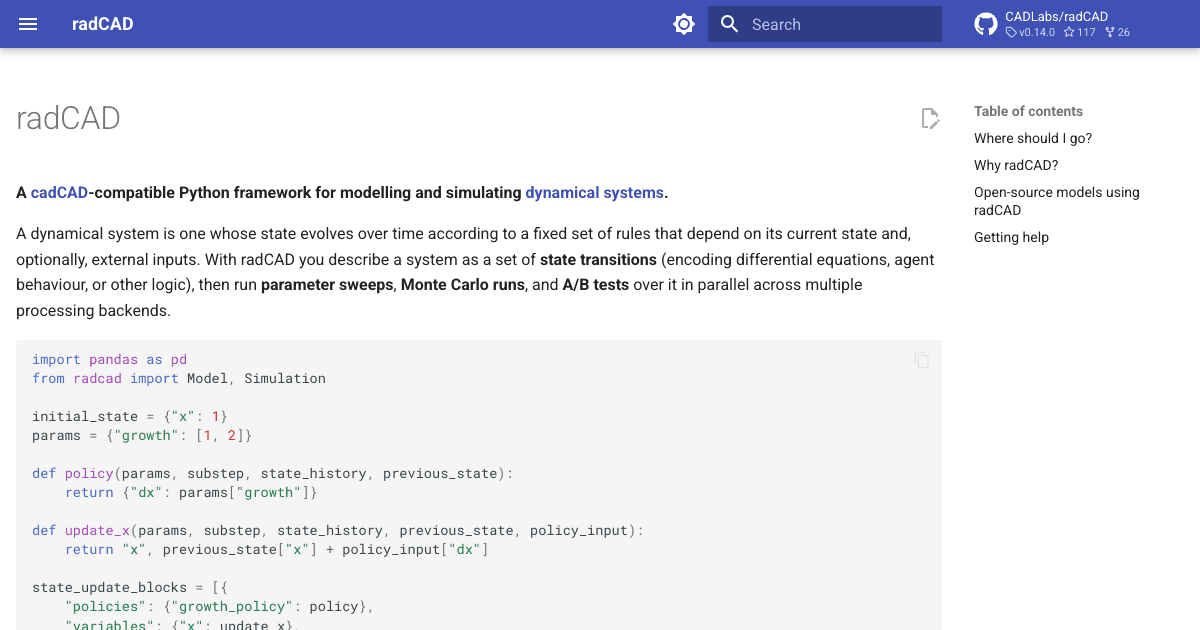Click the bold 'state transitions' text

click(x=598, y=259)
